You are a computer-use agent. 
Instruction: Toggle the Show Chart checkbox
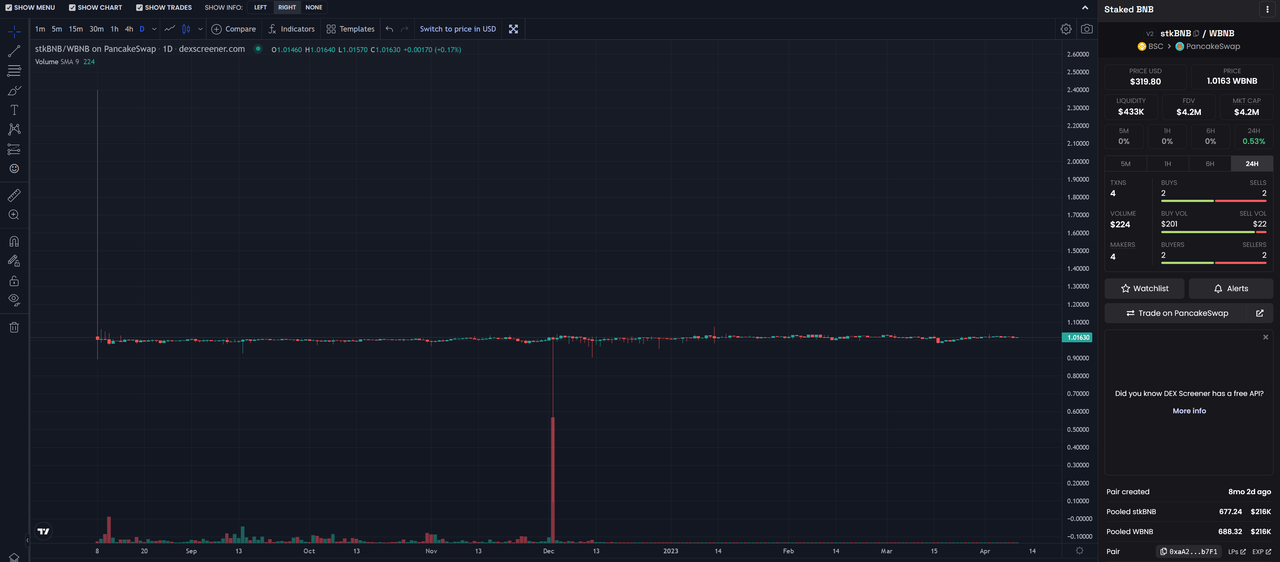pyautogui.click(x=72, y=7)
